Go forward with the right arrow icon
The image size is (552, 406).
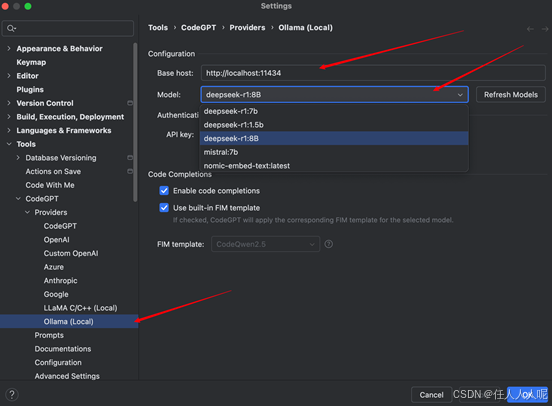545,29
